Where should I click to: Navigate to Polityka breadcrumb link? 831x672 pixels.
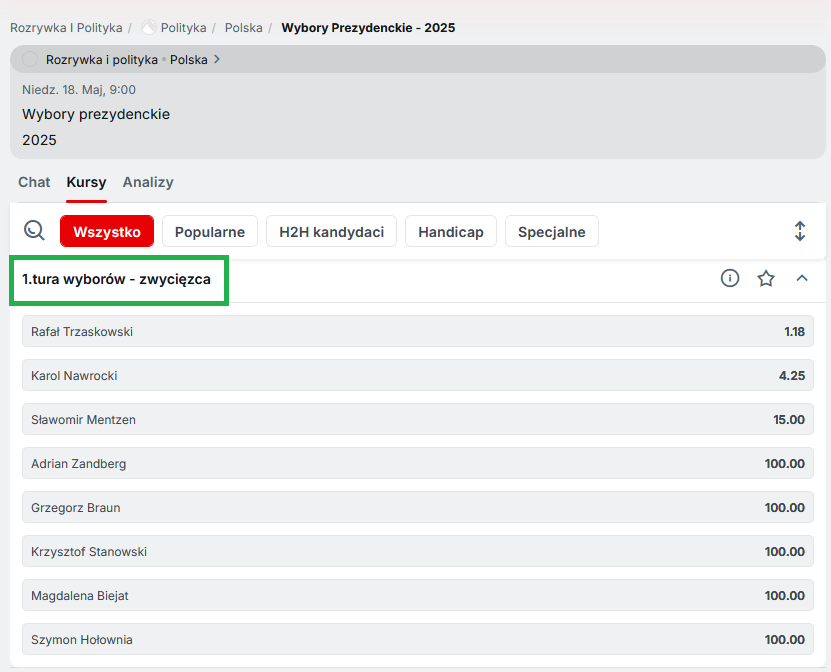click(x=183, y=28)
